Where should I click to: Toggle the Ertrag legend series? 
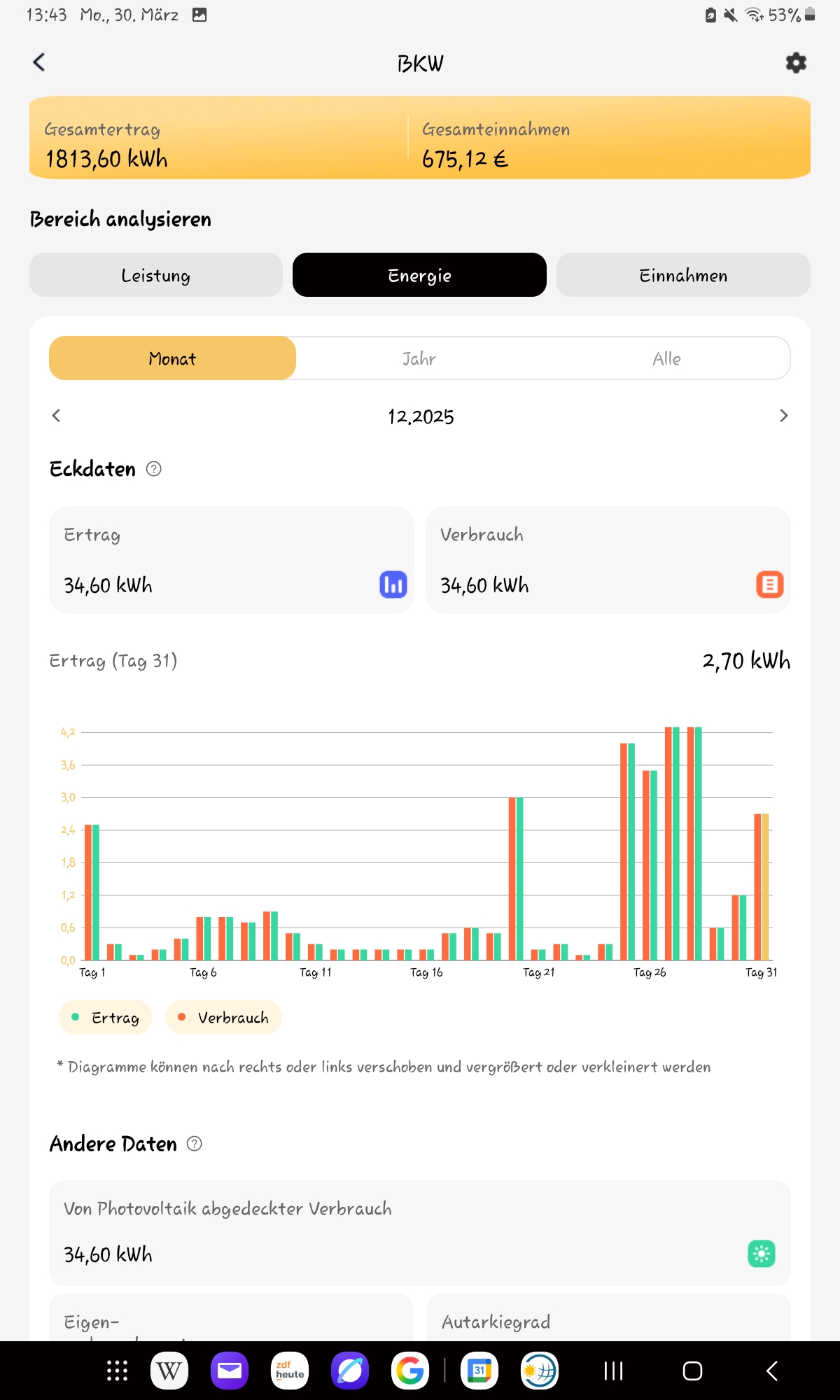point(106,1017)
